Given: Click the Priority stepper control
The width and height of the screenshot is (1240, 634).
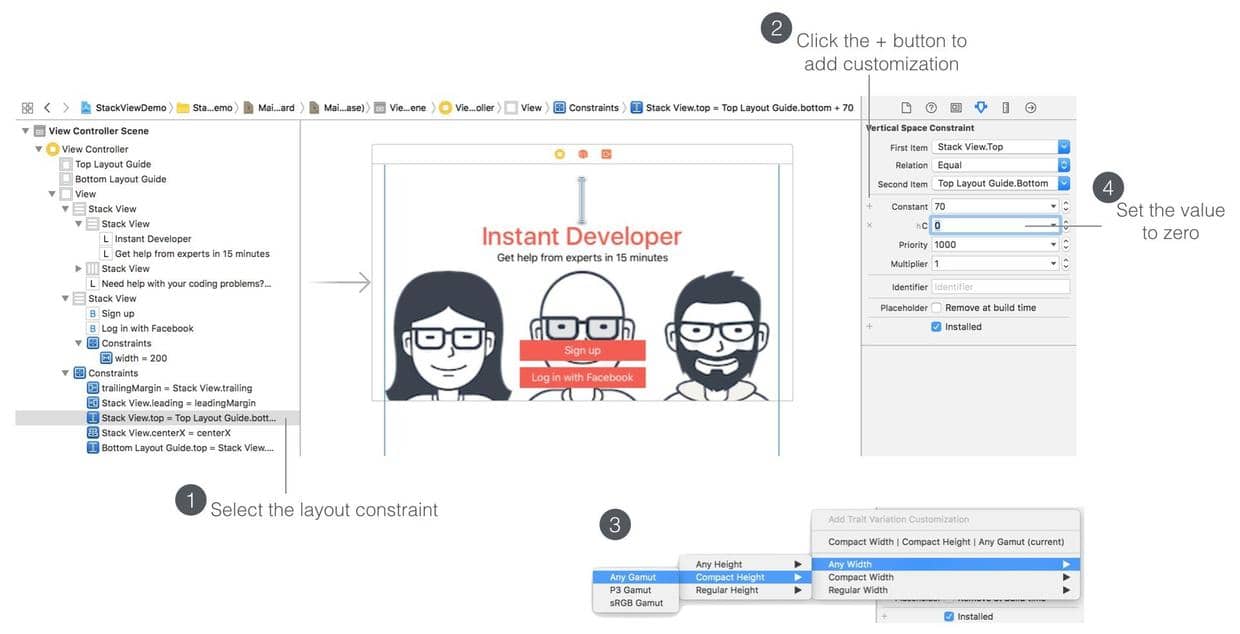Looking at the screenshot, I should 1066,245.
